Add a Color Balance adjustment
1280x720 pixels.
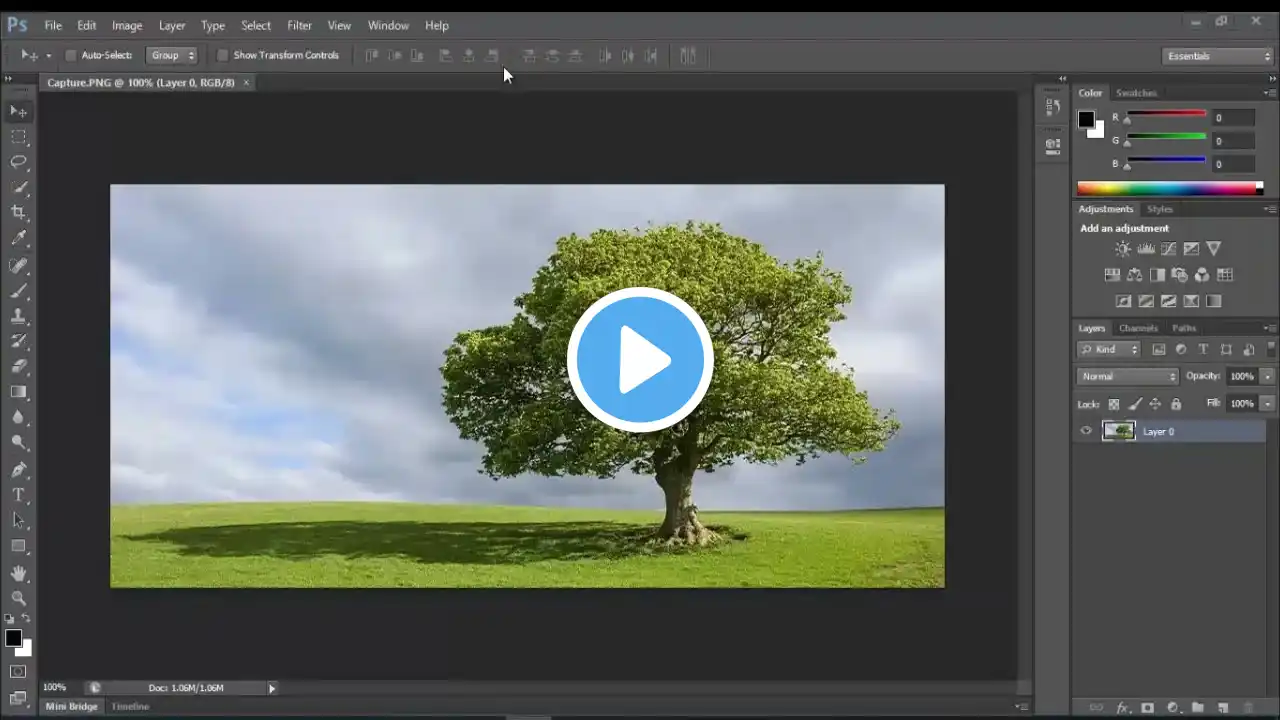1134,275
